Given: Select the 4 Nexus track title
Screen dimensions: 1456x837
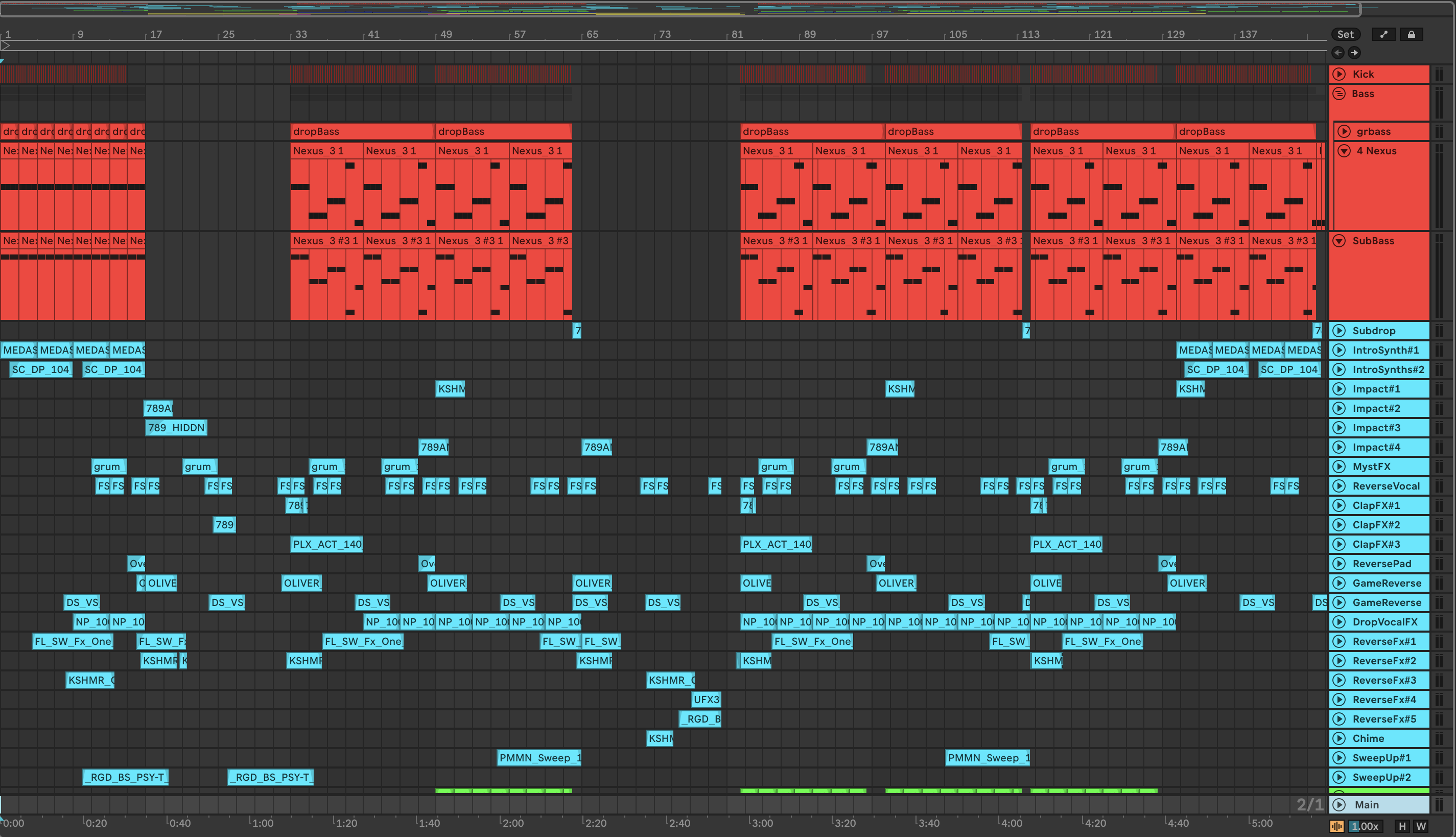Looking at the screenshot, I should pos(1376,151).
